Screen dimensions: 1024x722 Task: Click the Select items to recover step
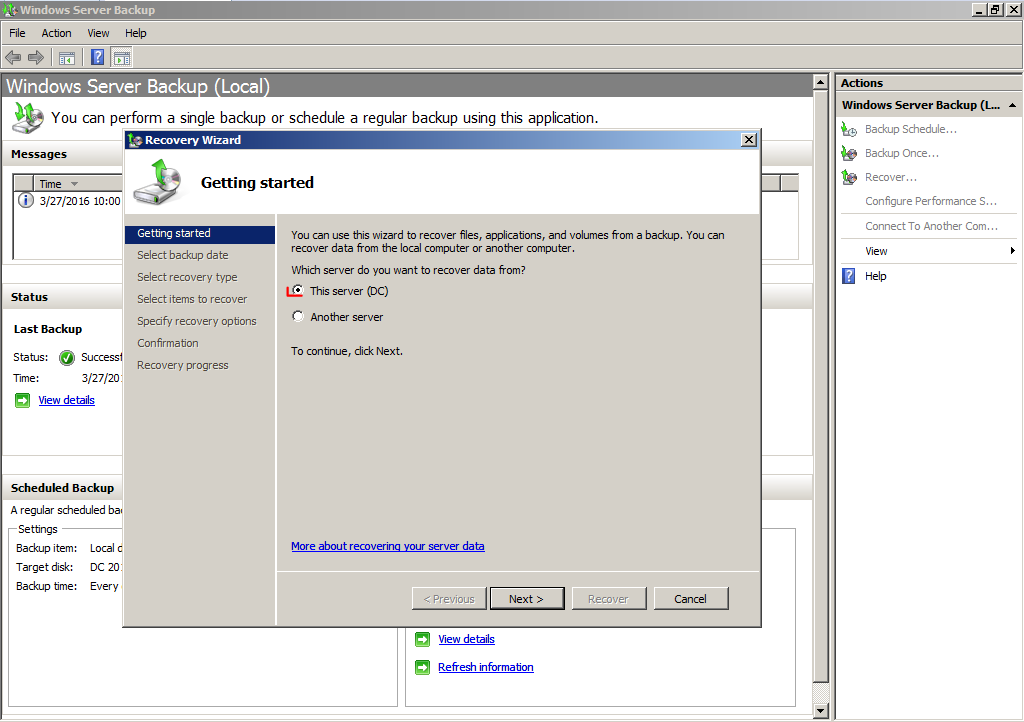click(x=192, y=299)
